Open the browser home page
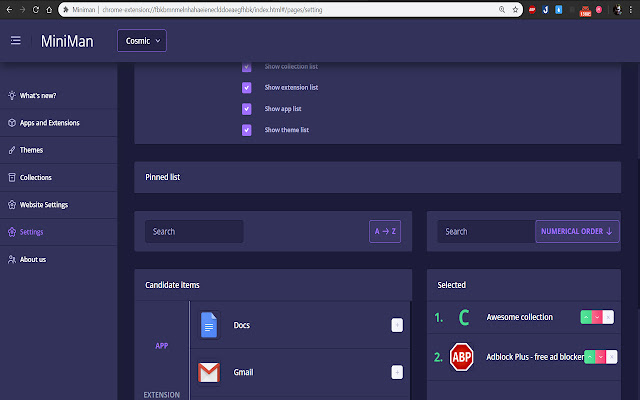Image resolution: width=640 pixels, height=400 pixels. 49,9
